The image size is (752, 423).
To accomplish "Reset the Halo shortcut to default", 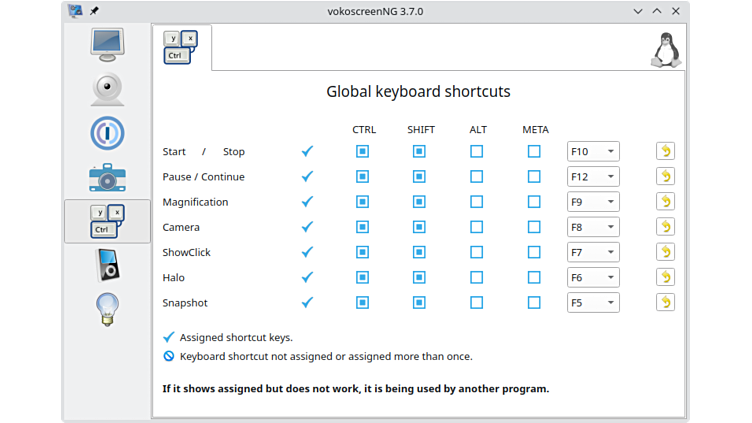I will (665, 277).
